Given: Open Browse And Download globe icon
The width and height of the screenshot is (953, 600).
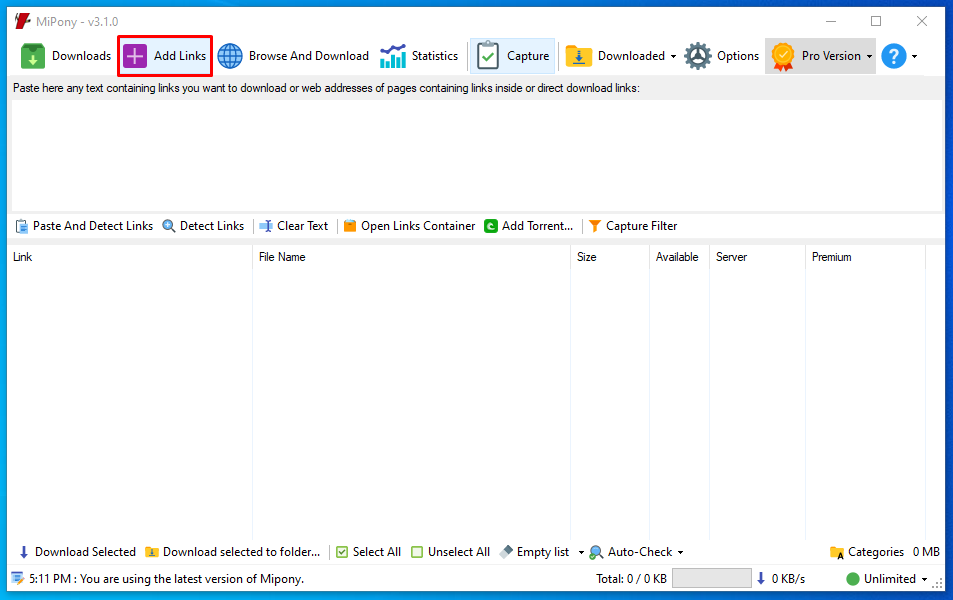Looking at the screenshot, I should tap(230, 56).
